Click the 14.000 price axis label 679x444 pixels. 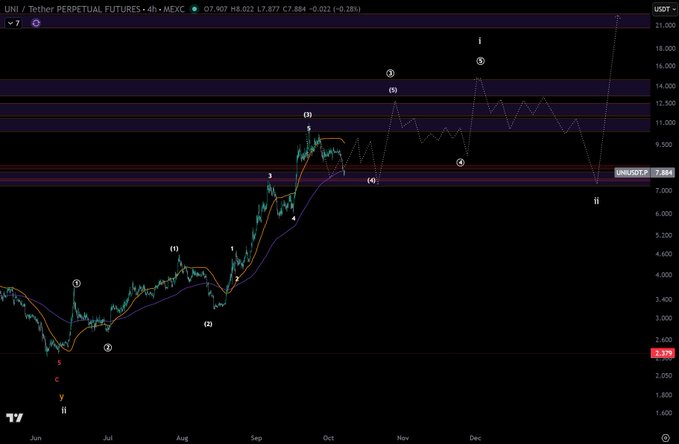tap(665, 86)
